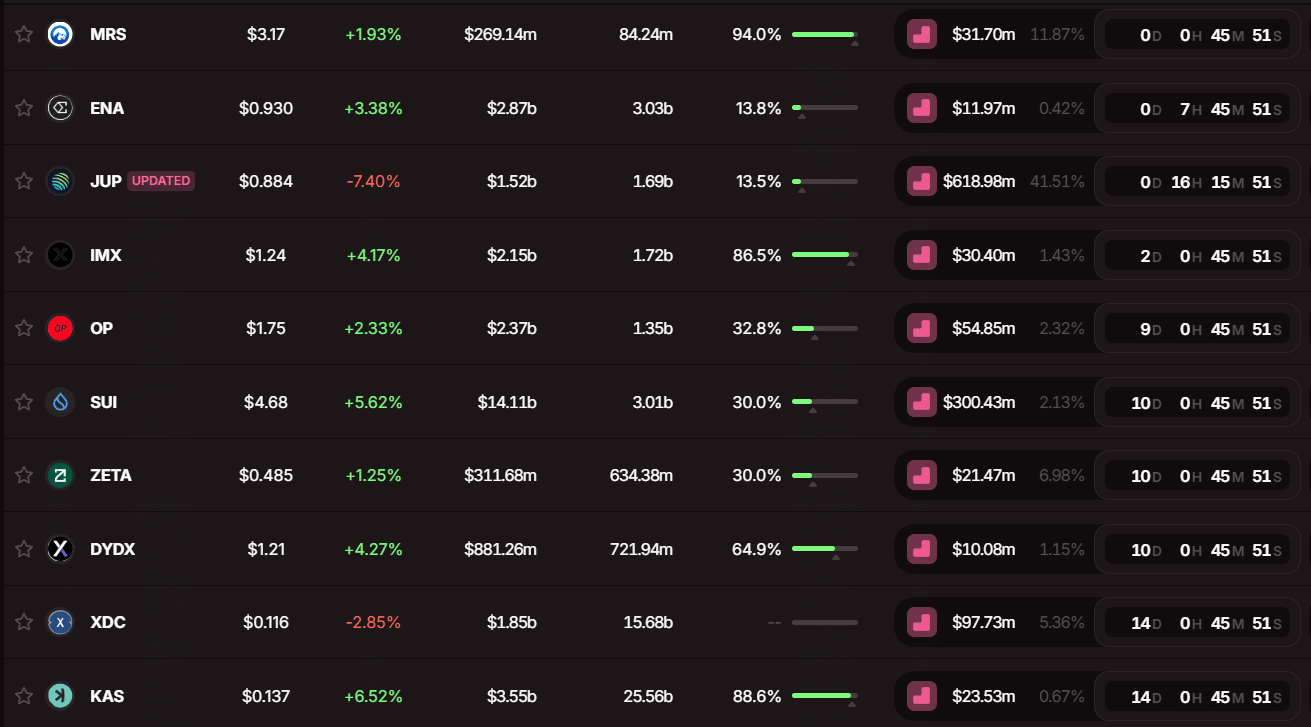
Task: Click the ZETA token logo icon
Action: click(60, 475)
